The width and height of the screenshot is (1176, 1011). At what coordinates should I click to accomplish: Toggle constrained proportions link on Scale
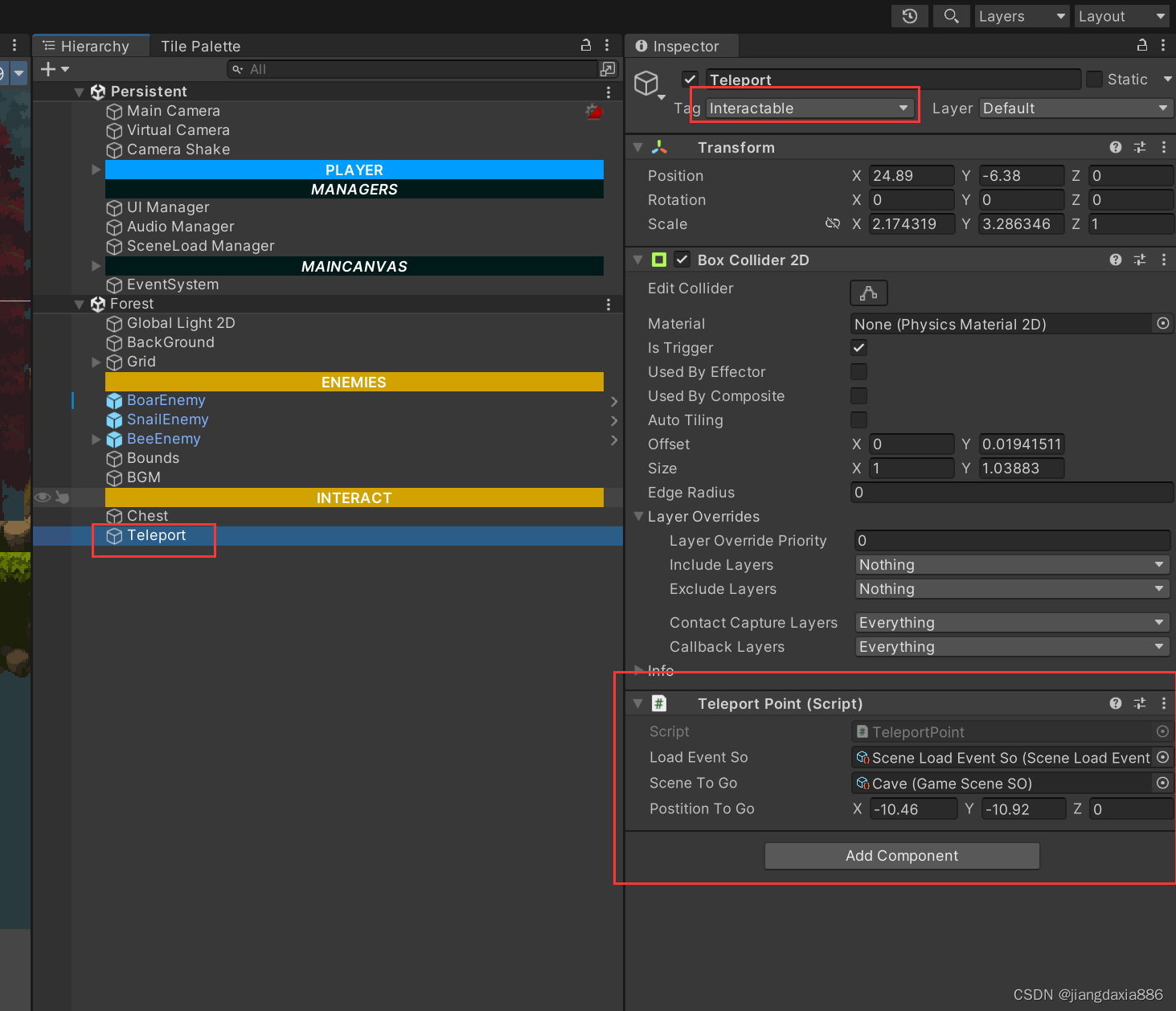833,223
